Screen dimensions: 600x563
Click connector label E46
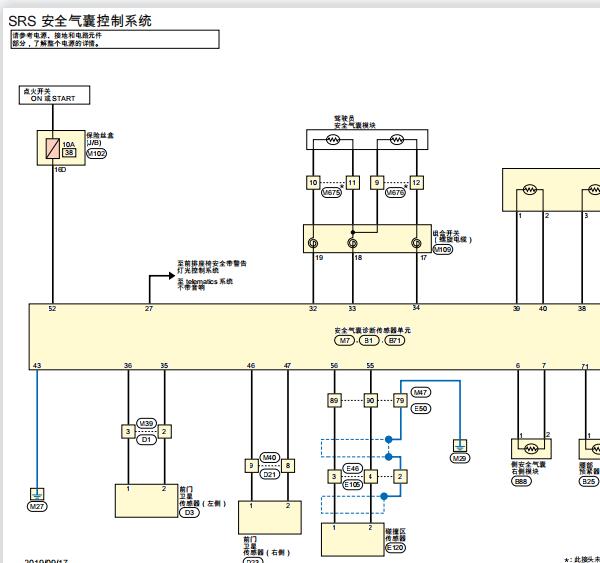click(x=352, y=468)
